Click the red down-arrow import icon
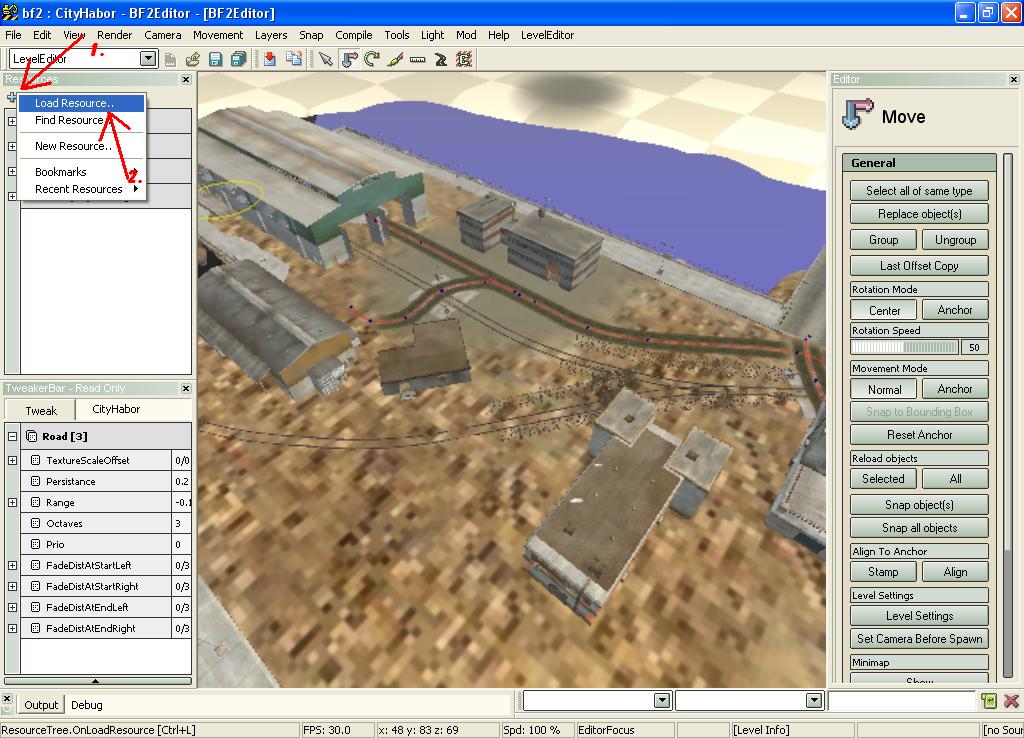Viewport: 1024px width, 738px height. (x=270, y=59)
